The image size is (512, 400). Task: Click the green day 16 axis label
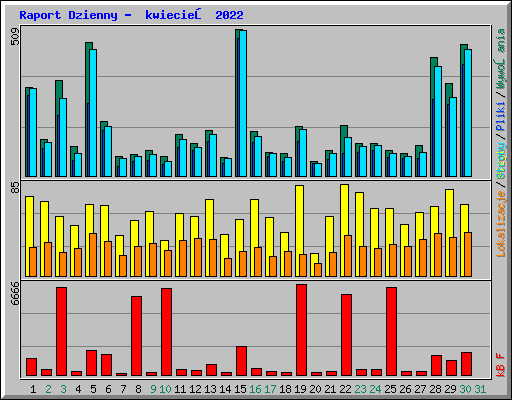[x=255, y=389]
